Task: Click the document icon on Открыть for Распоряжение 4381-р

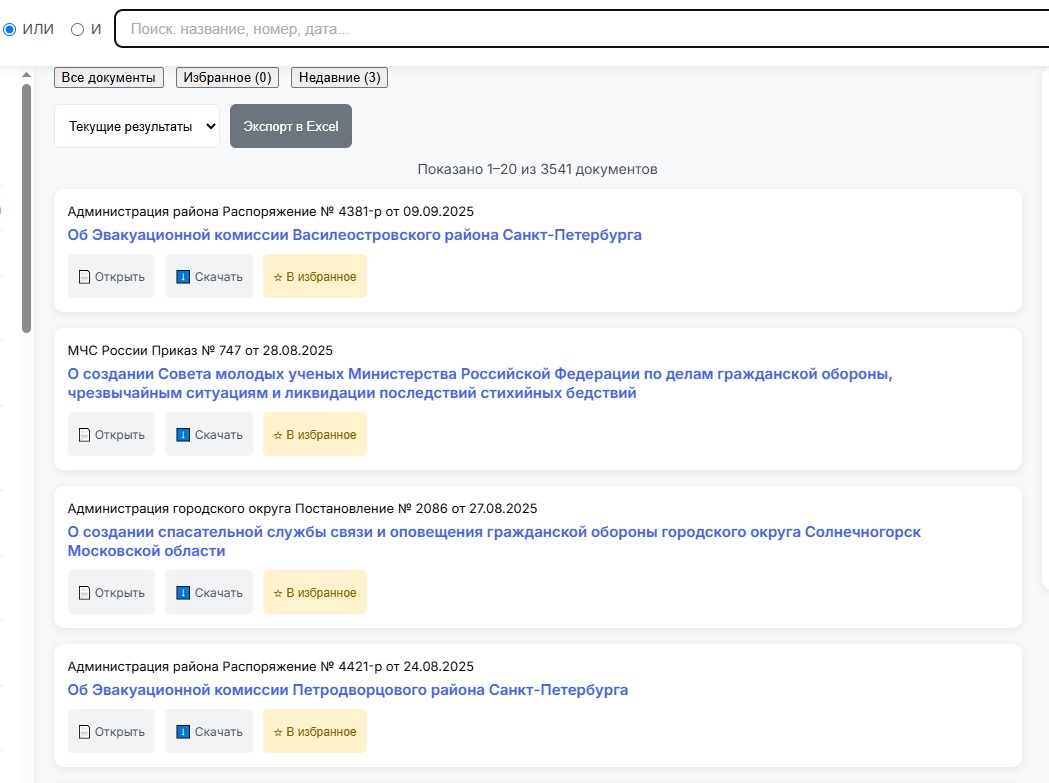Action: [x=84, y=277]
